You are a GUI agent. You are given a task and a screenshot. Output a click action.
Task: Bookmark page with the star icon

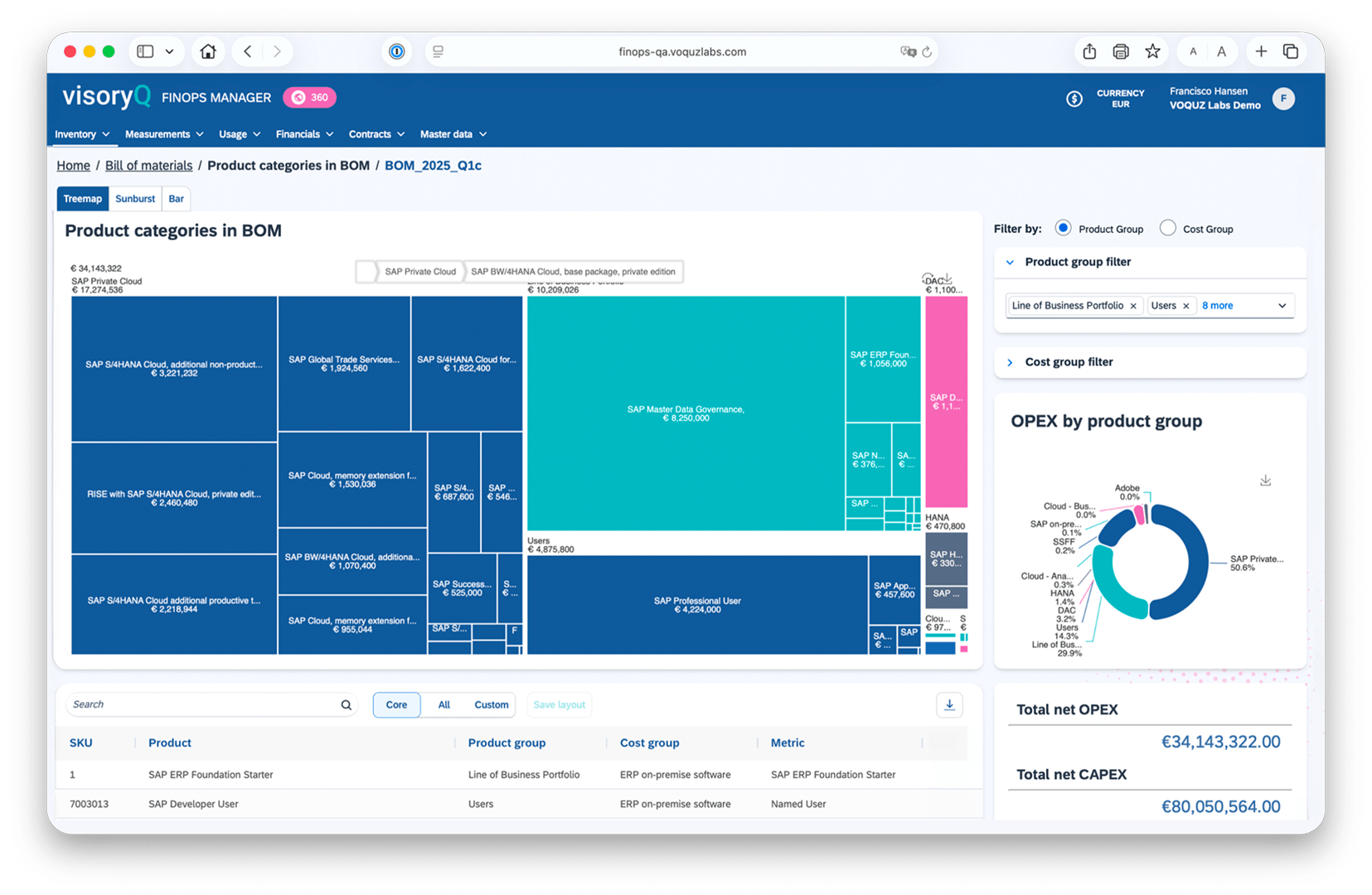click(x=1152, y=51)
